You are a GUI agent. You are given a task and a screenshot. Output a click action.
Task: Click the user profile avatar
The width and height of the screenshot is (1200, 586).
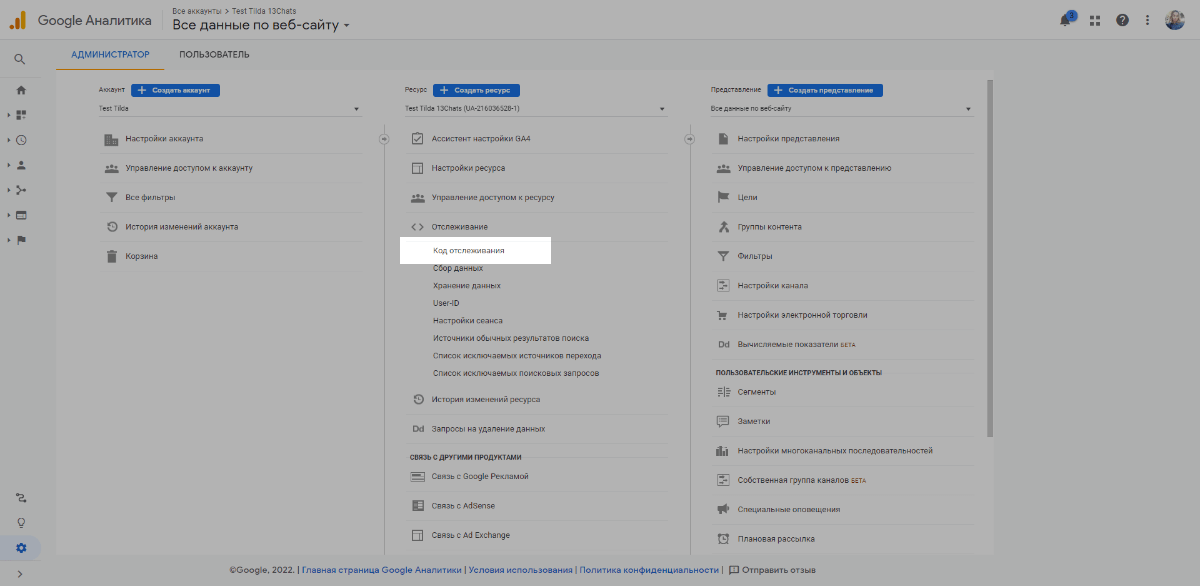coord(1175,20)
